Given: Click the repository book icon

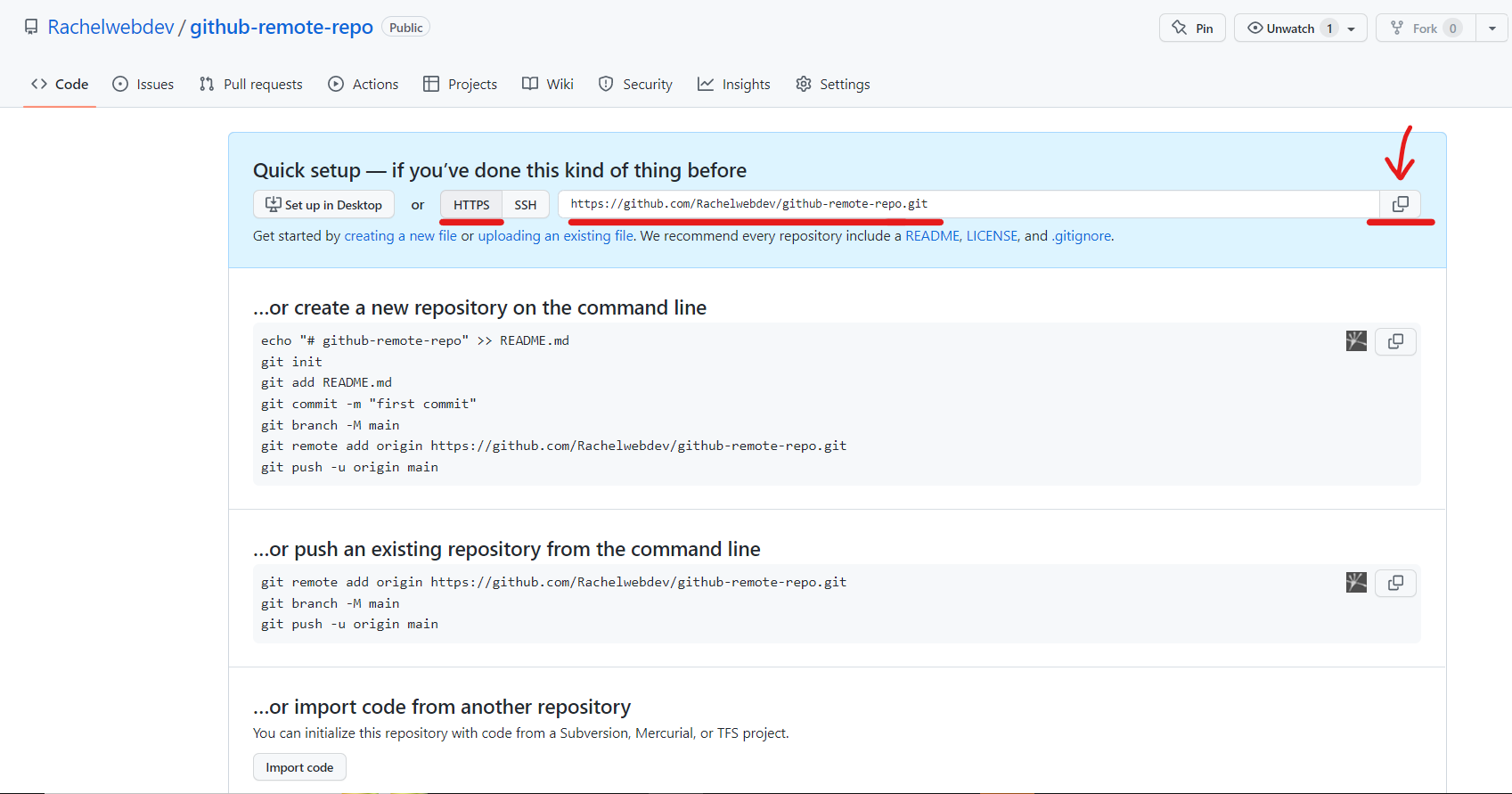Looking at the screenshot, I should (31, 28).
